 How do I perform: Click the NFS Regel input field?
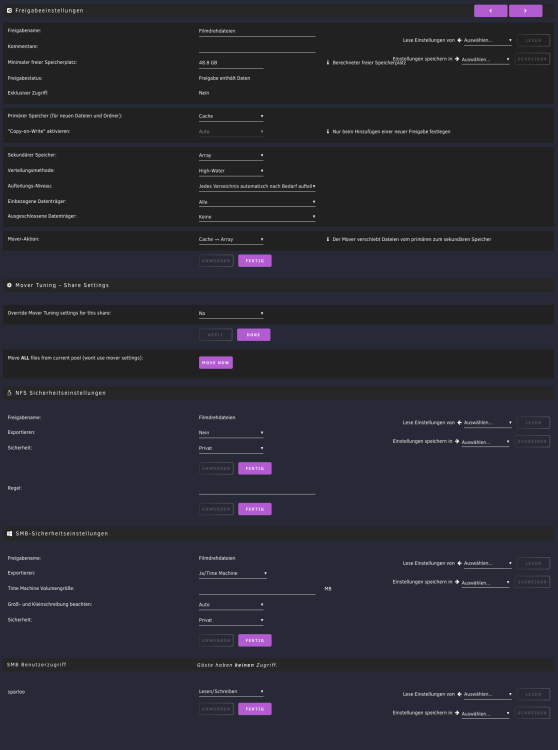pyautogui.click(x=257, y=489)
